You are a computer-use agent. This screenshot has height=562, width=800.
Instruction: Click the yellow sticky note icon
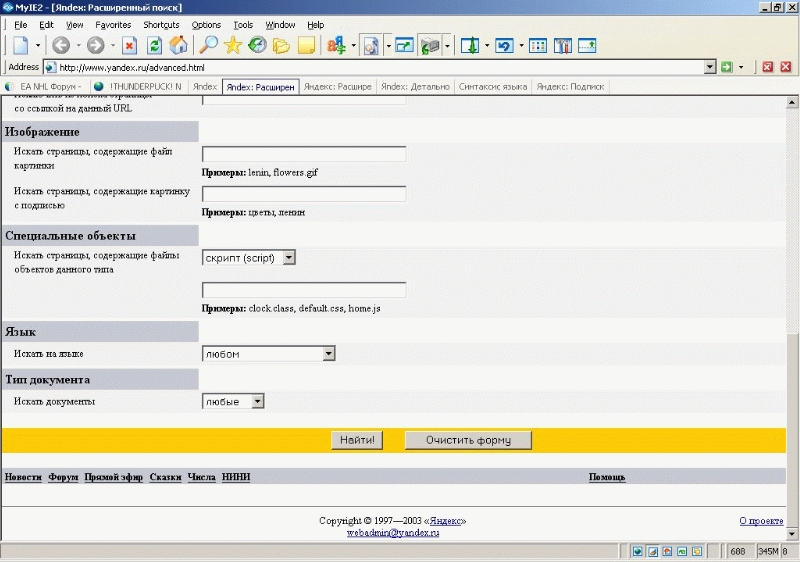[306, 45]
